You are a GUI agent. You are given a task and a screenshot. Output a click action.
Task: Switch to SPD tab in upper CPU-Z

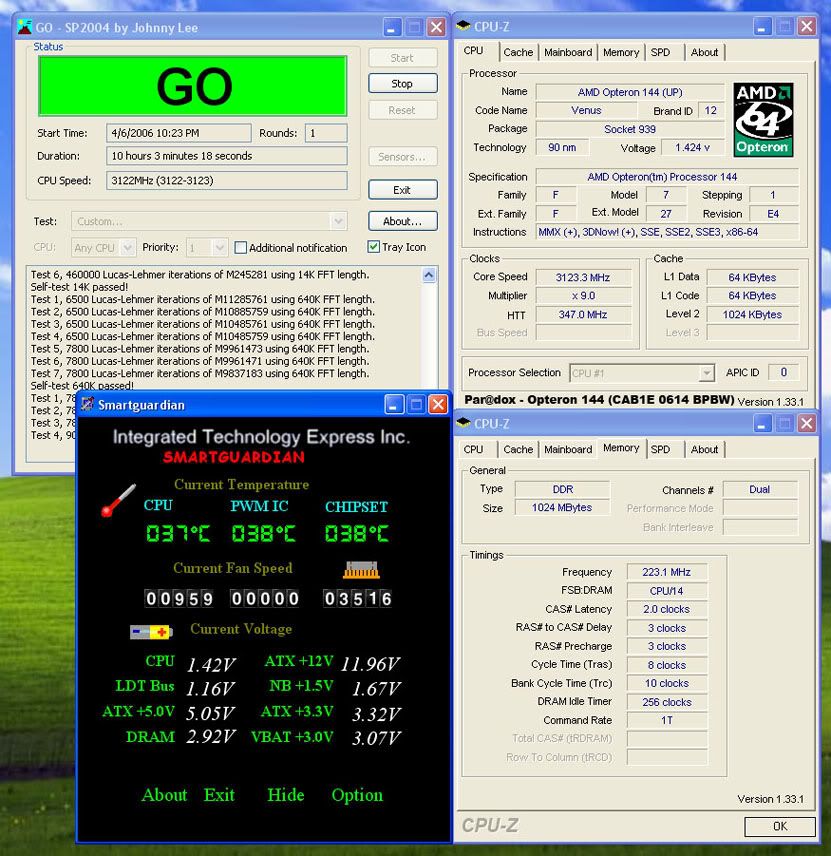pyautogui.click(x=660, y=52)
